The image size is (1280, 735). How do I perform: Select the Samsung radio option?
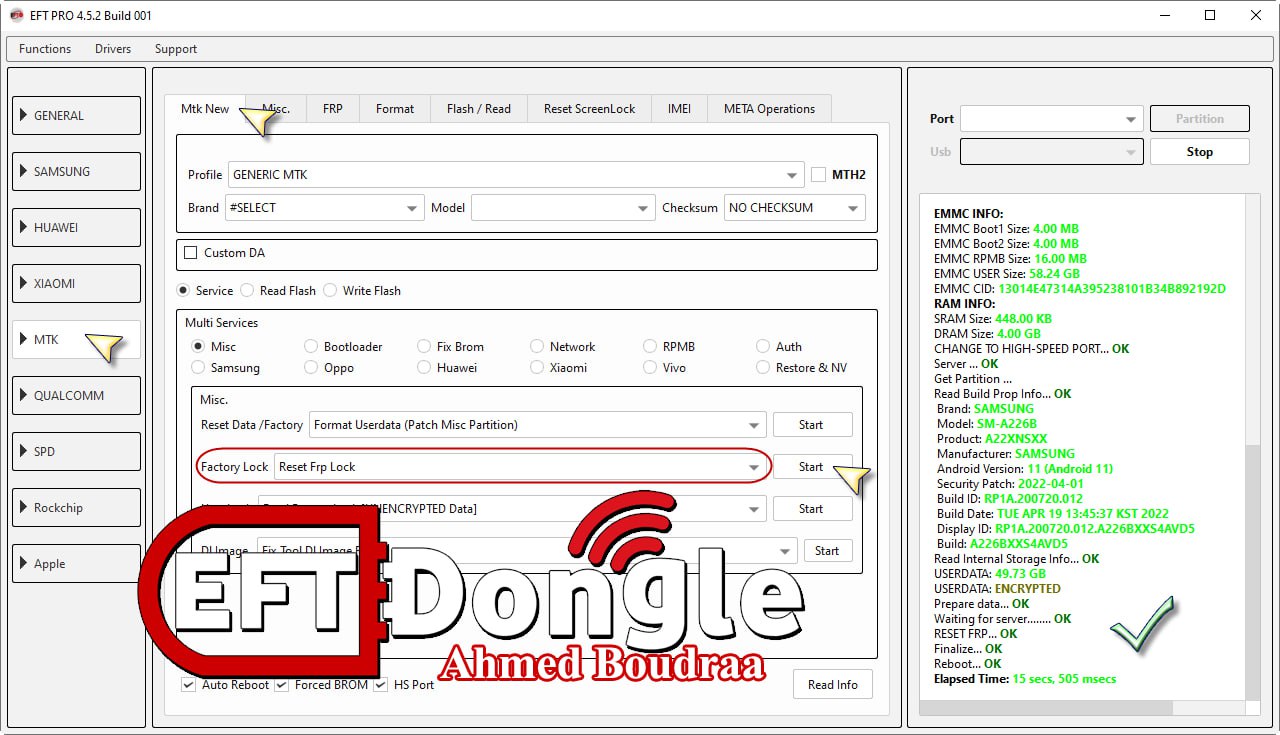[198, 367]
